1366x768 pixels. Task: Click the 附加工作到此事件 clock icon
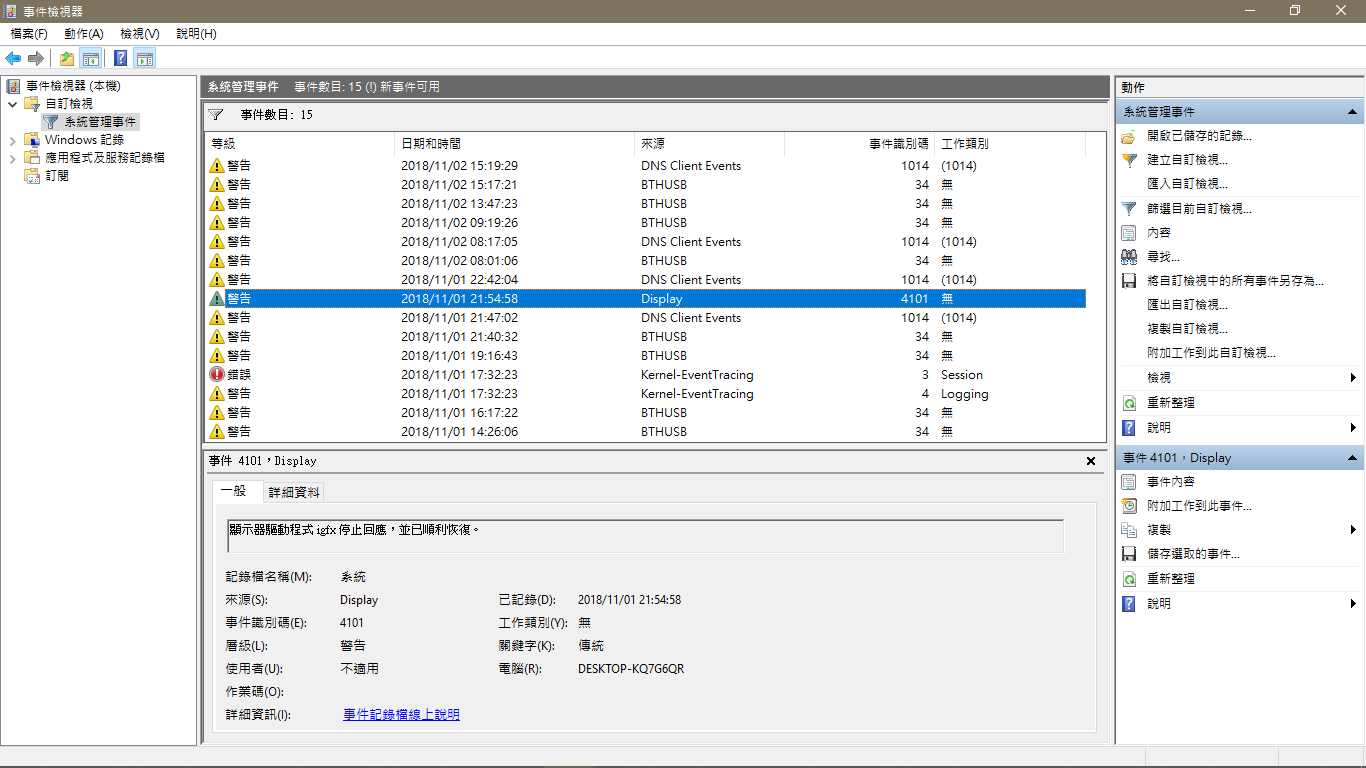click(x=1129, y=506)
